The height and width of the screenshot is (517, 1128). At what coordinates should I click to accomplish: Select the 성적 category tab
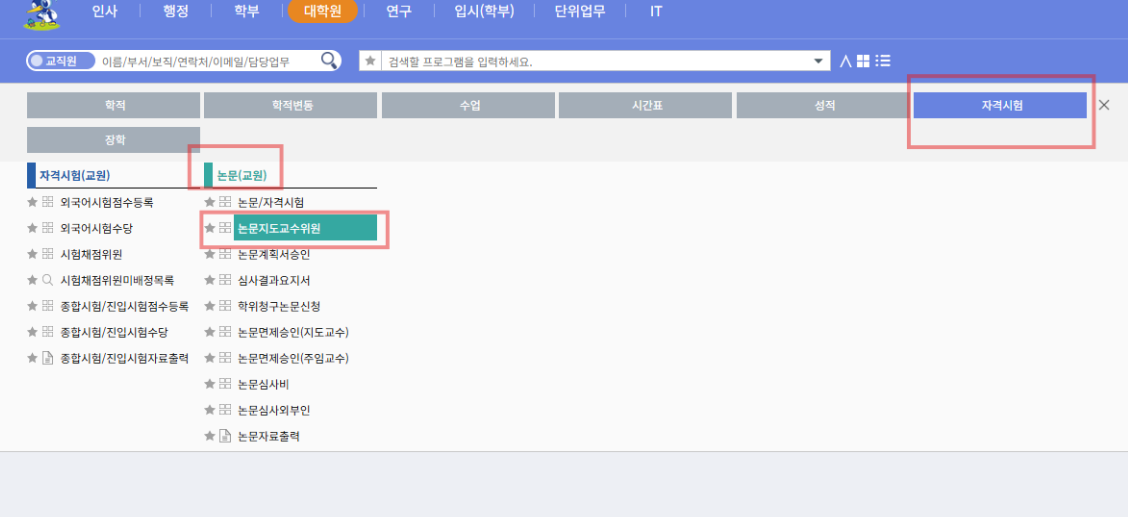pos(823,105)
